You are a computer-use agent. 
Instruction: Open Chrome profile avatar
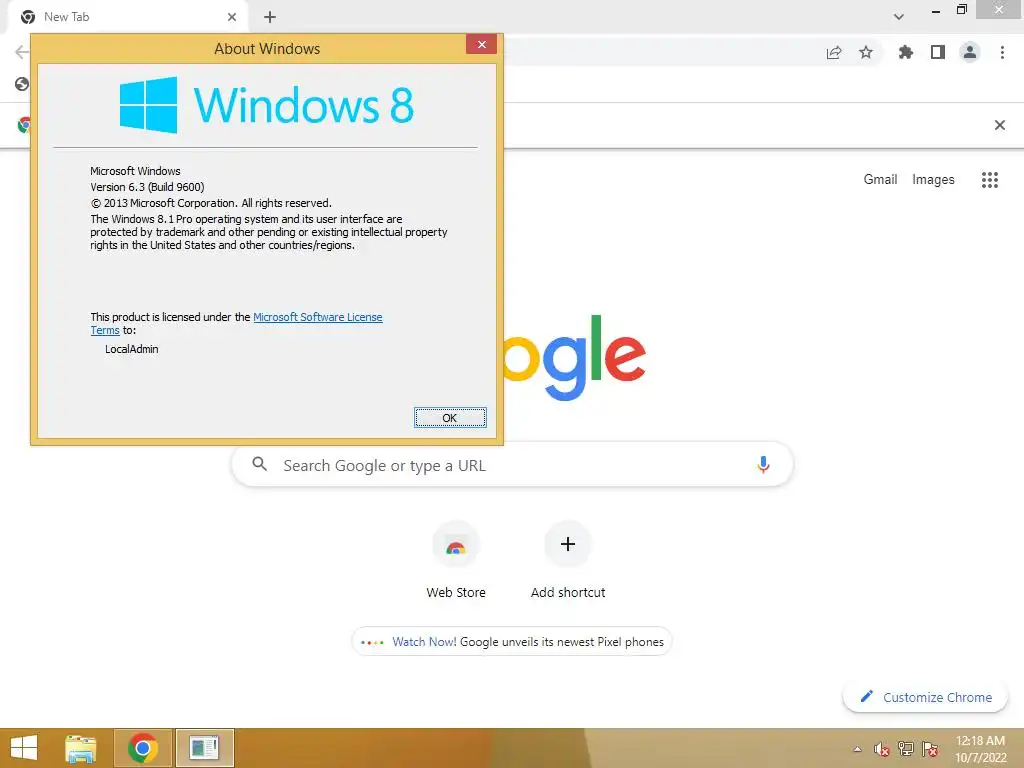(970, 52)
